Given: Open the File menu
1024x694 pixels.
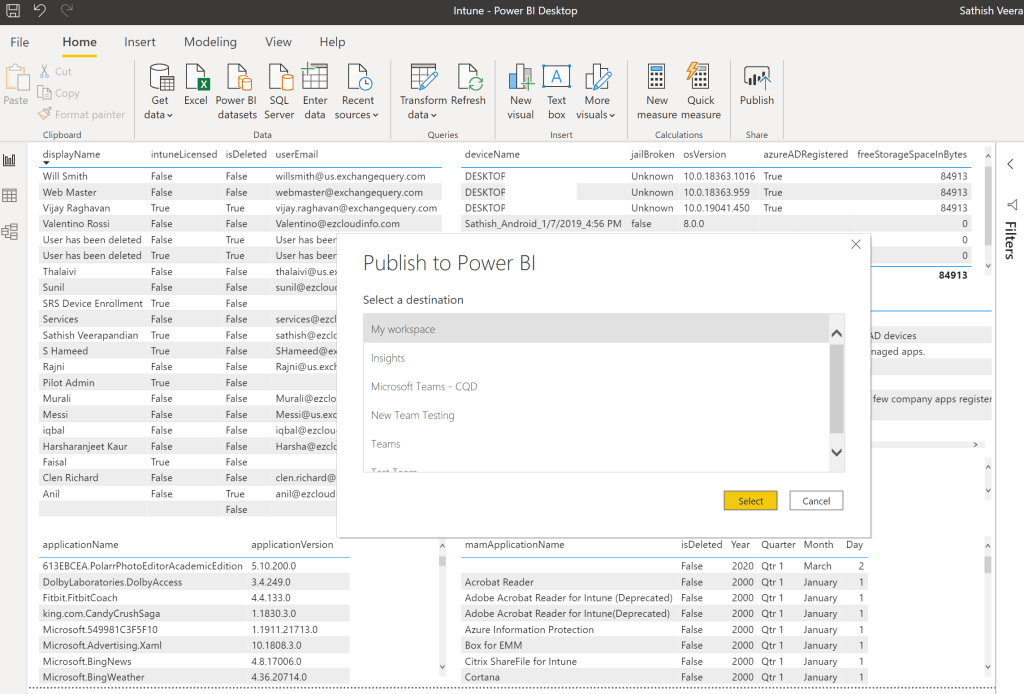Looking at the screenshot, I should tap(20, 42).
